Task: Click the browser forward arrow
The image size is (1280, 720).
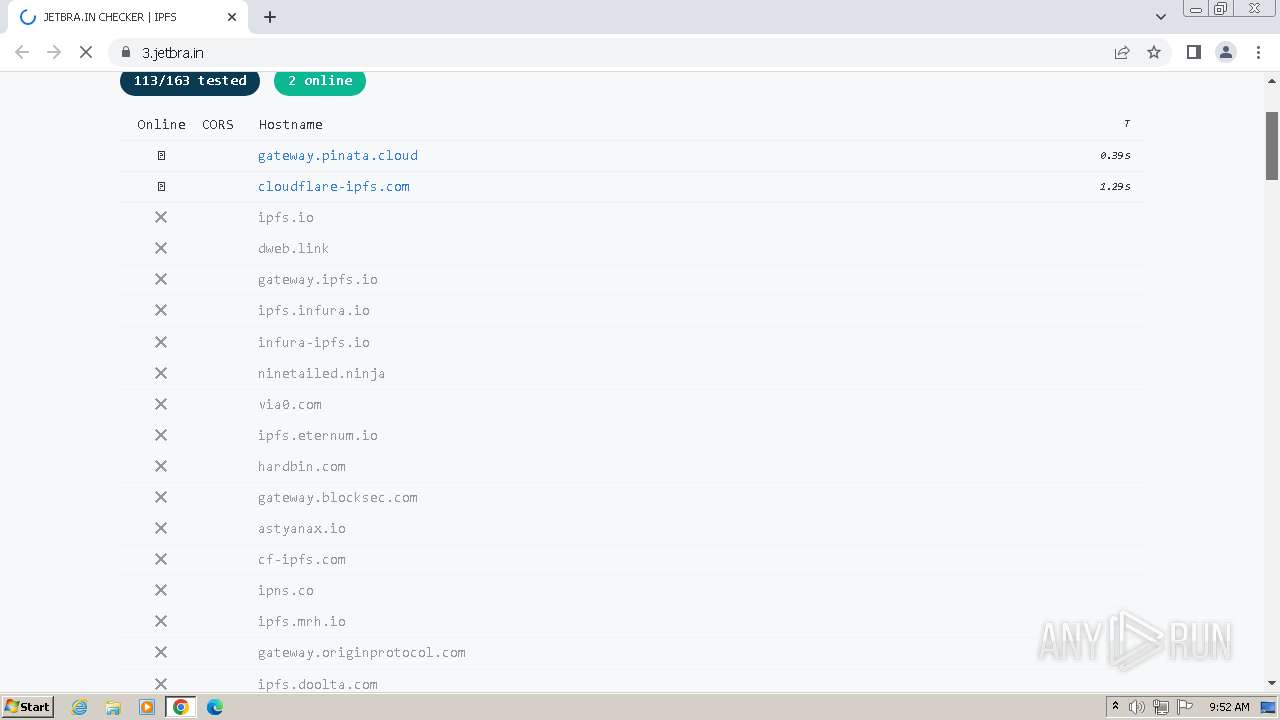Action: coord(54,52)
